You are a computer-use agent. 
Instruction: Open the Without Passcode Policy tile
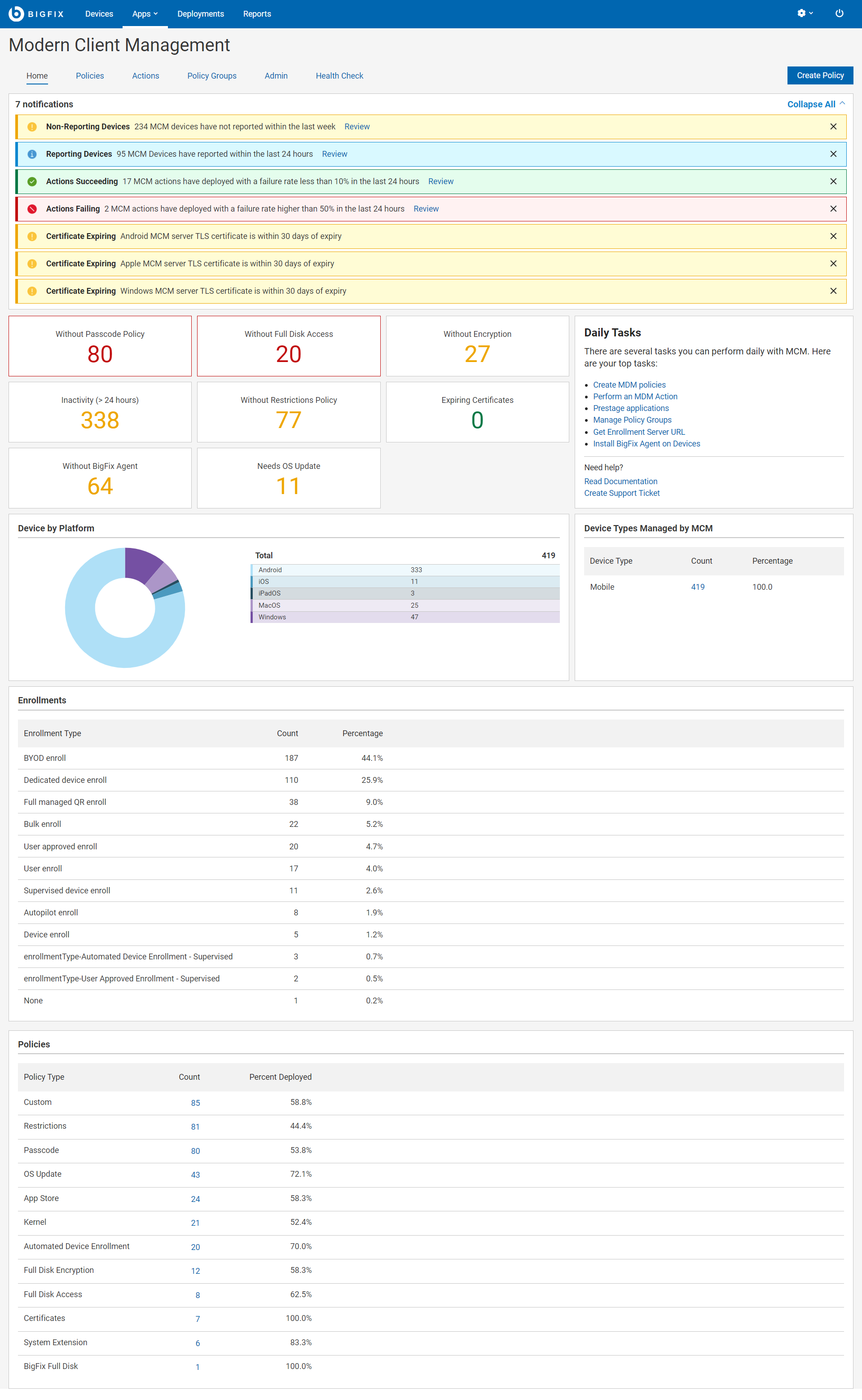100,346
